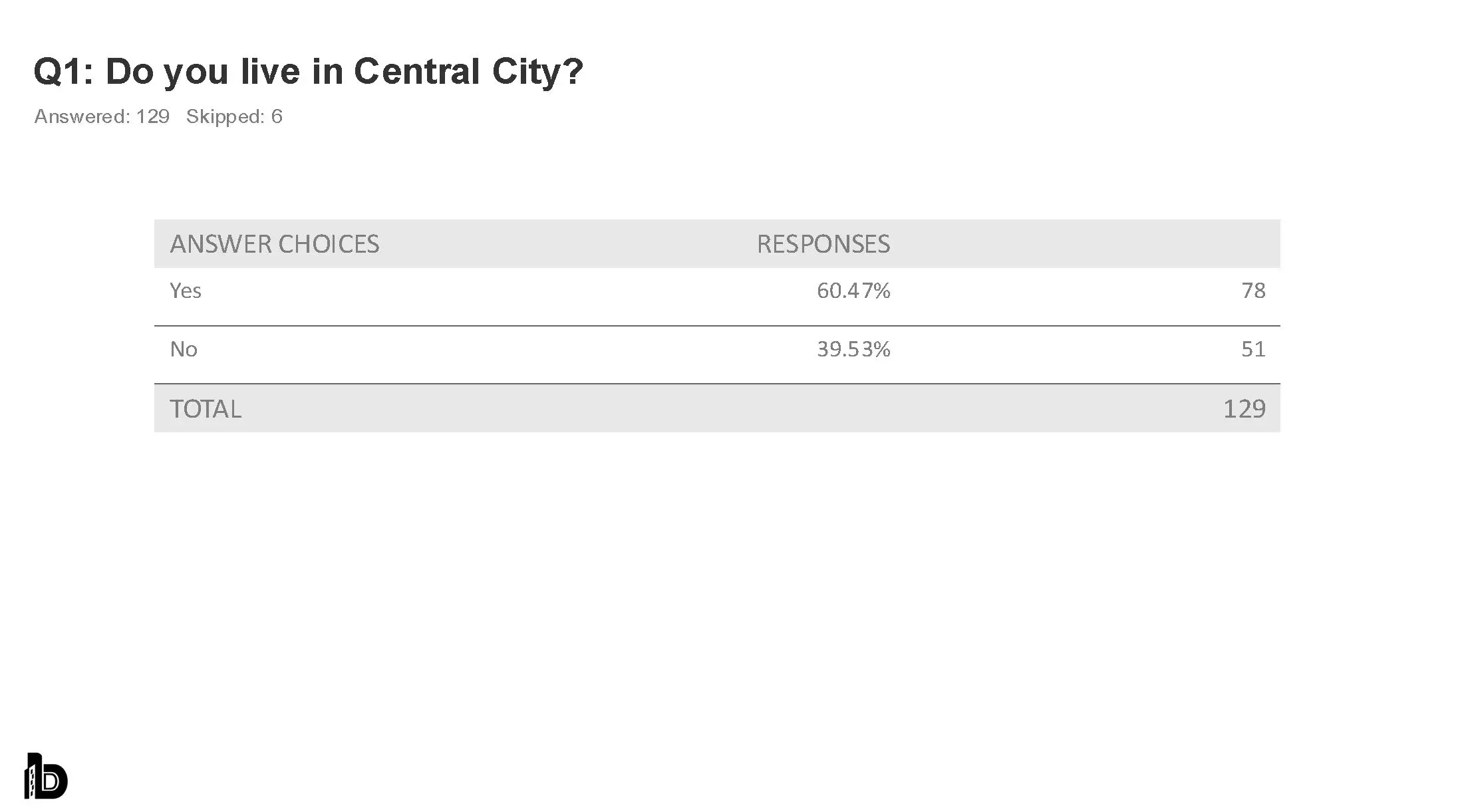Viewport: 1470px width, 812px height.
Task: Click the count 51 in No row
Action: coord(1253,349)
